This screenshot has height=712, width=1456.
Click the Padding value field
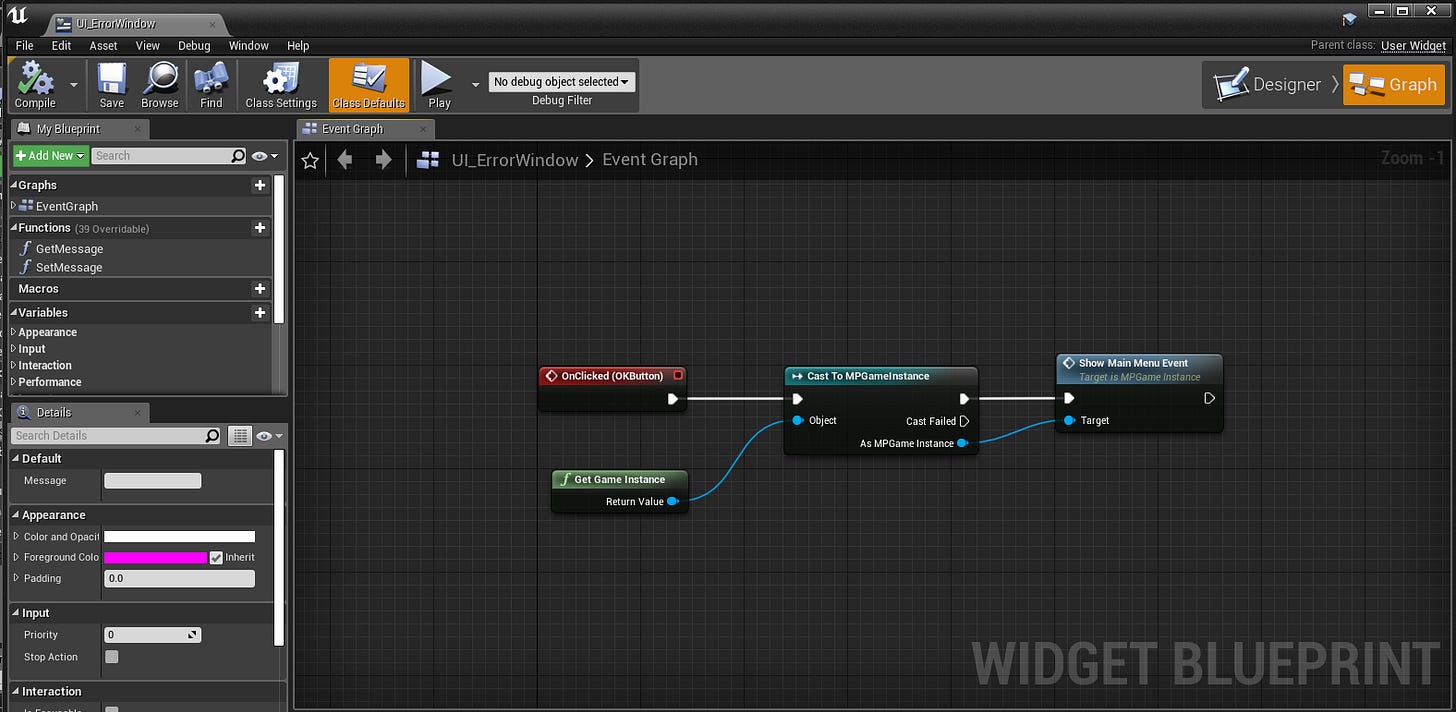pos(179,578)
